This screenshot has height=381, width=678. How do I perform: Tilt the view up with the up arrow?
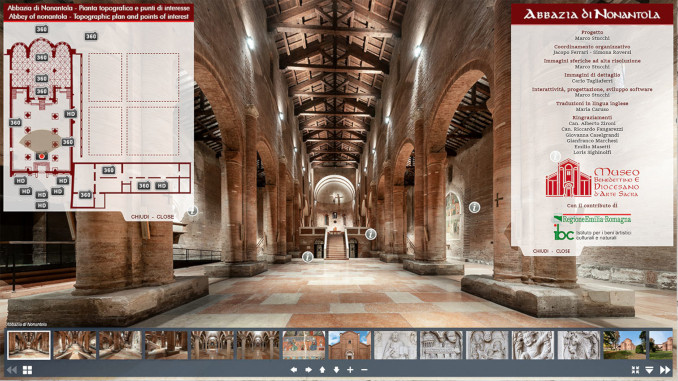(x=322, y=370)
